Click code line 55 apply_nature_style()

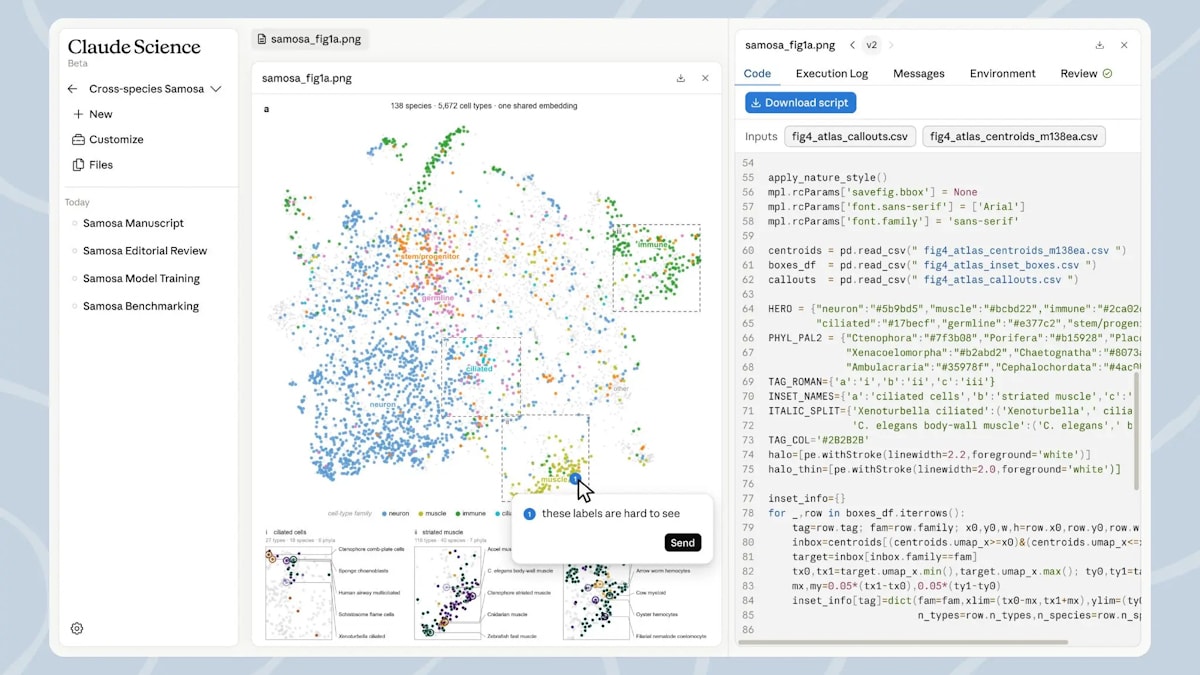[x=828, y=177]
